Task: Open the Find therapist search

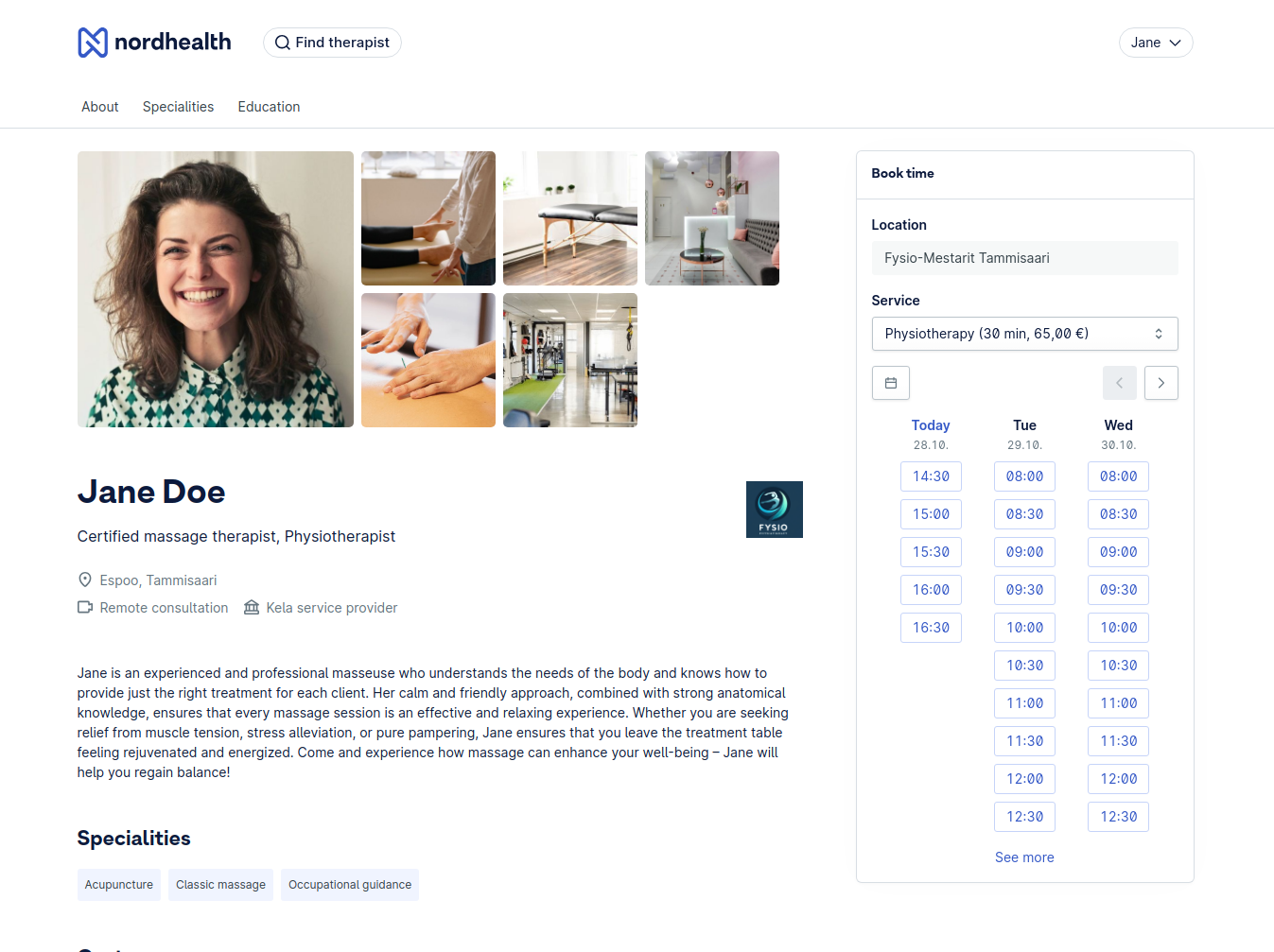Action: click(x=332, y=43)
